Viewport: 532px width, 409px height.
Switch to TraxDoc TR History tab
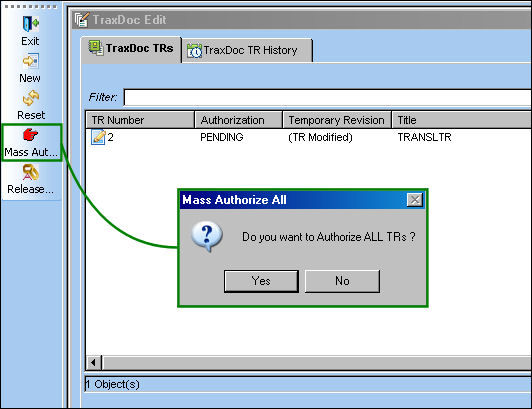(x=247, y=51)
